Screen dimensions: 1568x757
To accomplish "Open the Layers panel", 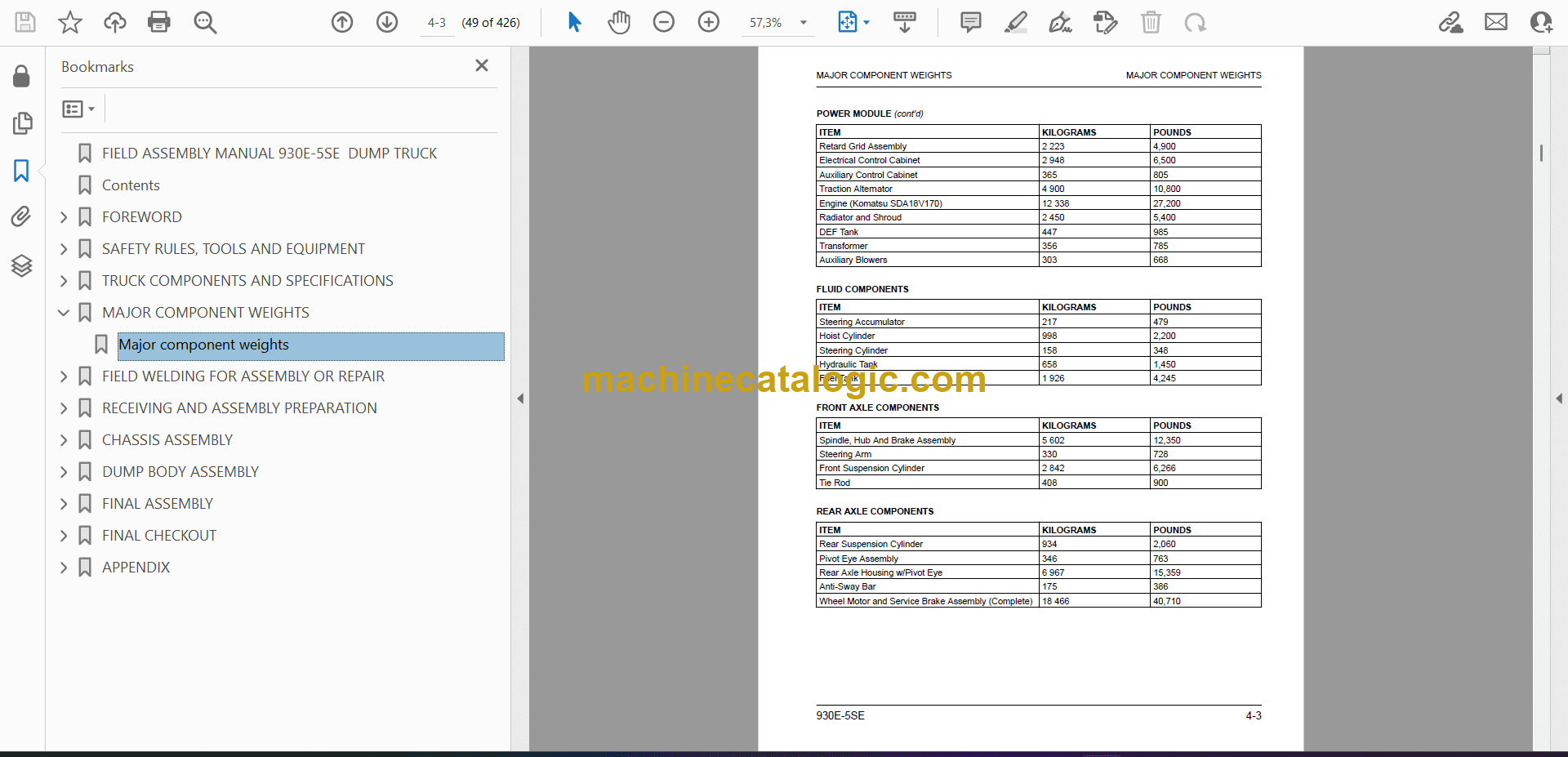I will [22, 265].
